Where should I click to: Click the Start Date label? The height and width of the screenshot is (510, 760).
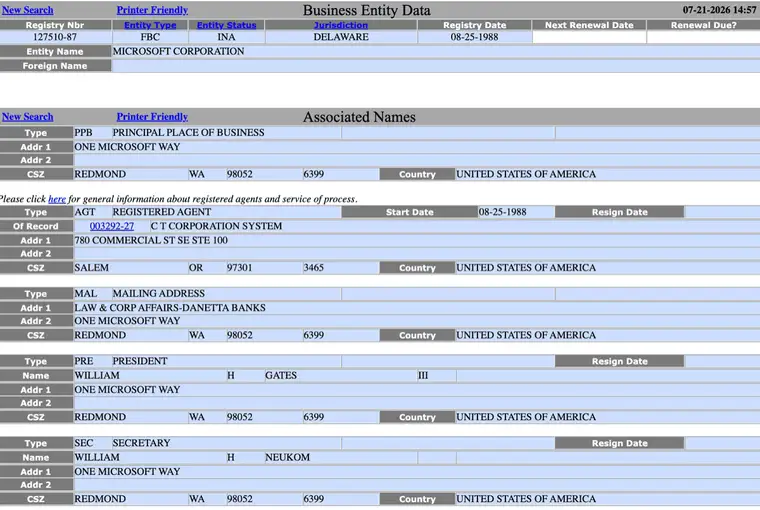(x=410, y=212)
